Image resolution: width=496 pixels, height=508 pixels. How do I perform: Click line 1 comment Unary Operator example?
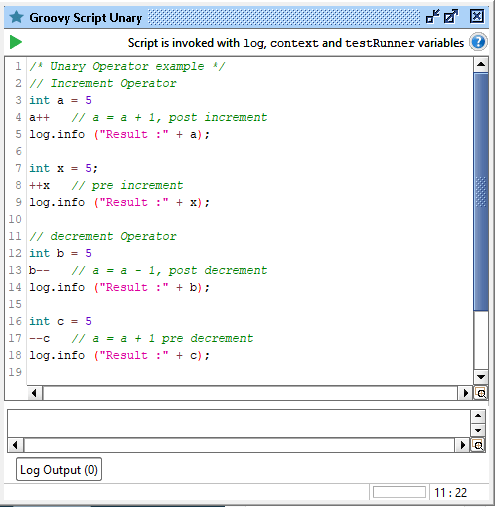127,66
